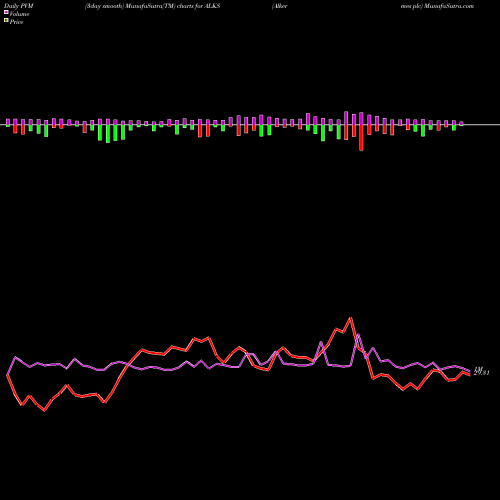Click the chart header mentioning ALKS

[x=152, y=6]
